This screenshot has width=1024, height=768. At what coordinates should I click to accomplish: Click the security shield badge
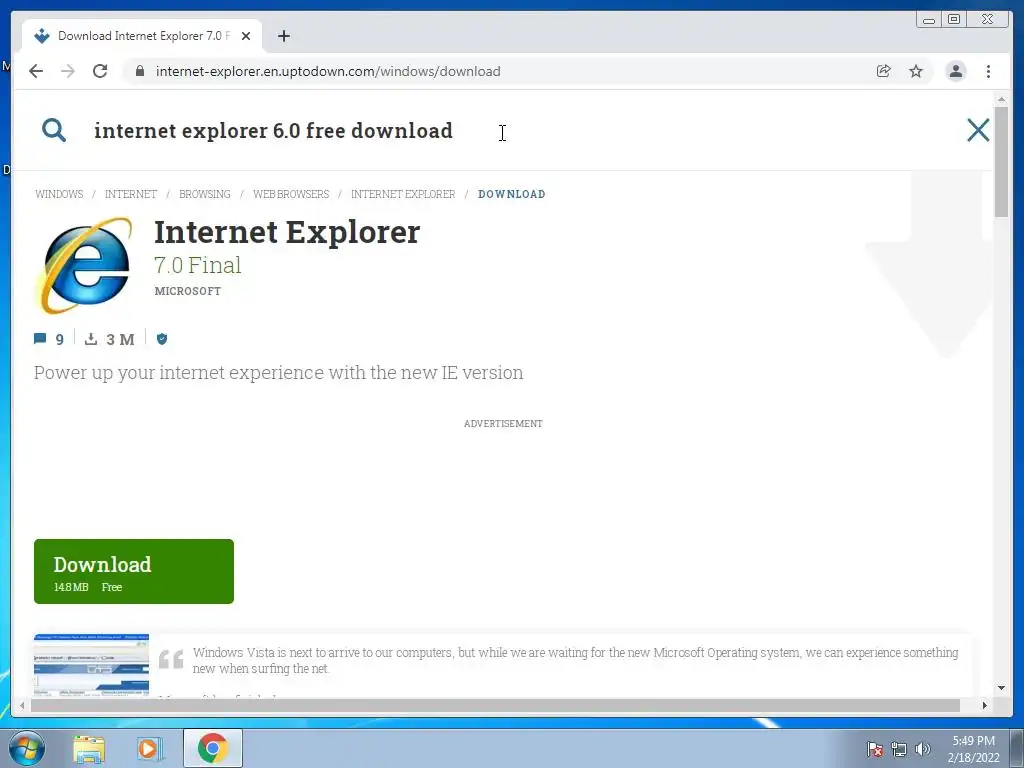pos(162,338)
